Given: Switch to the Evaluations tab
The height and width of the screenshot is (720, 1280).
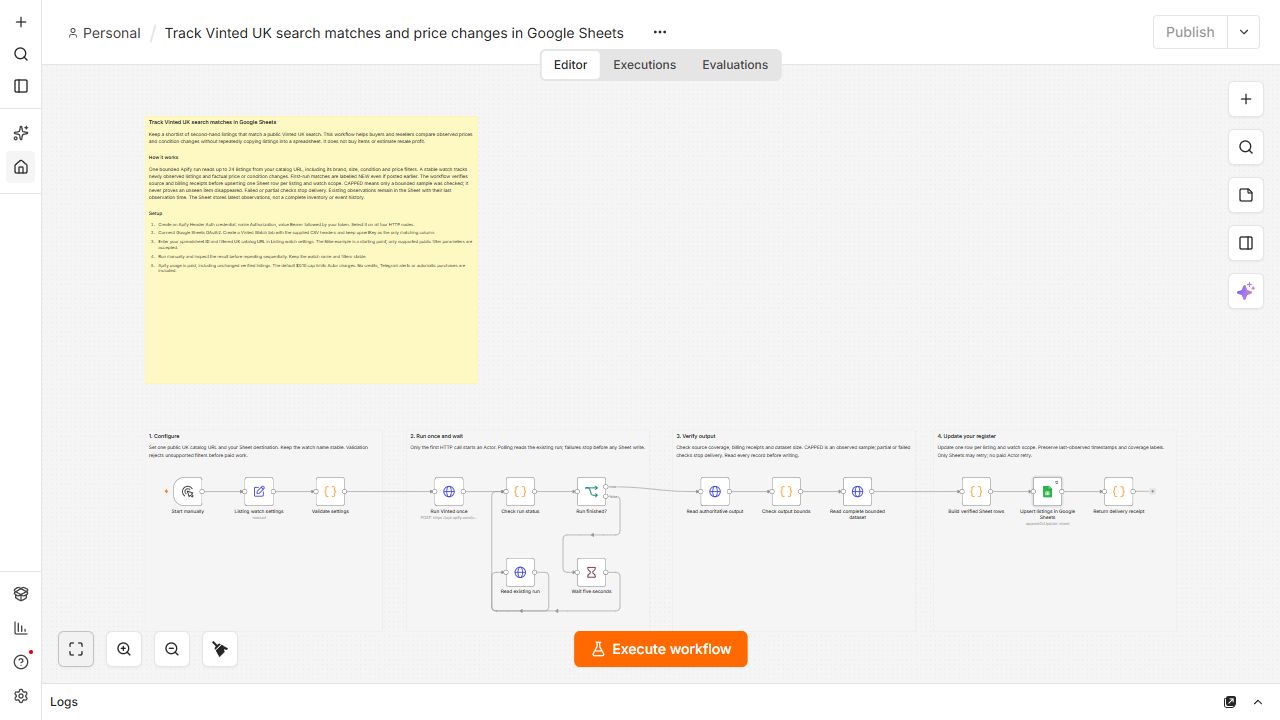Looking at the screenshot, I should click(x=735, y=65).
